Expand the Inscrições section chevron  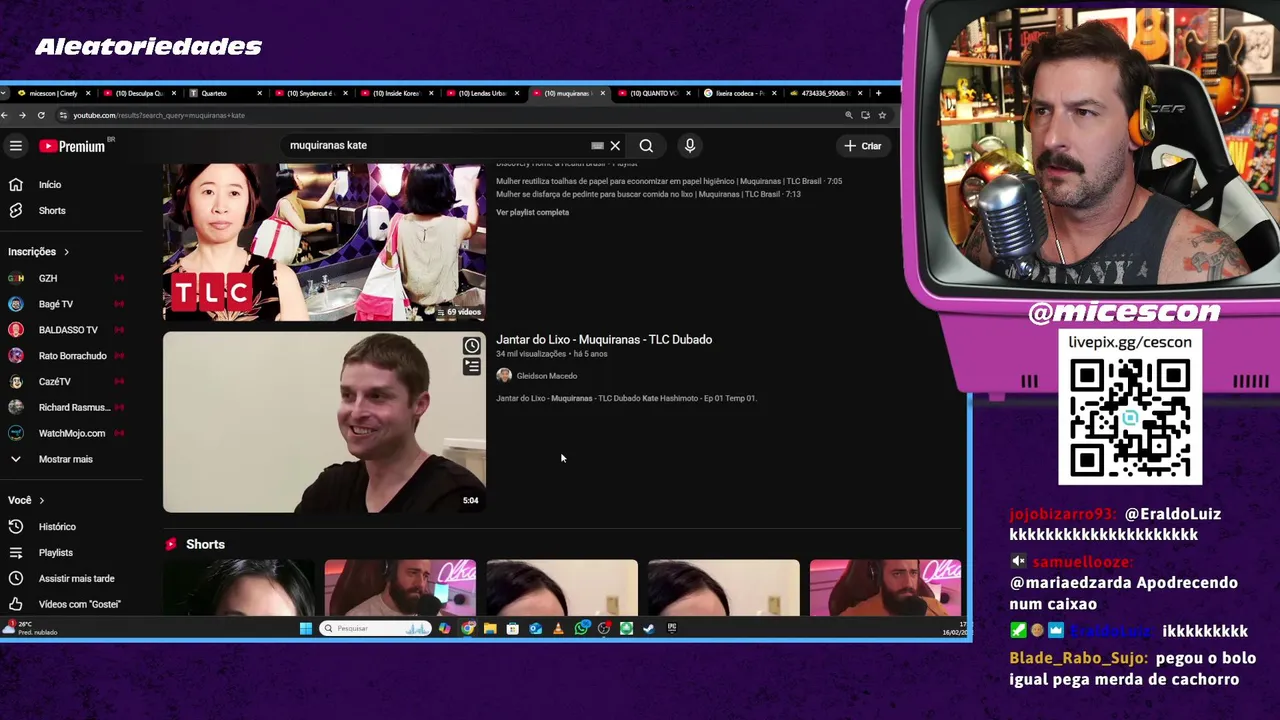66,252
